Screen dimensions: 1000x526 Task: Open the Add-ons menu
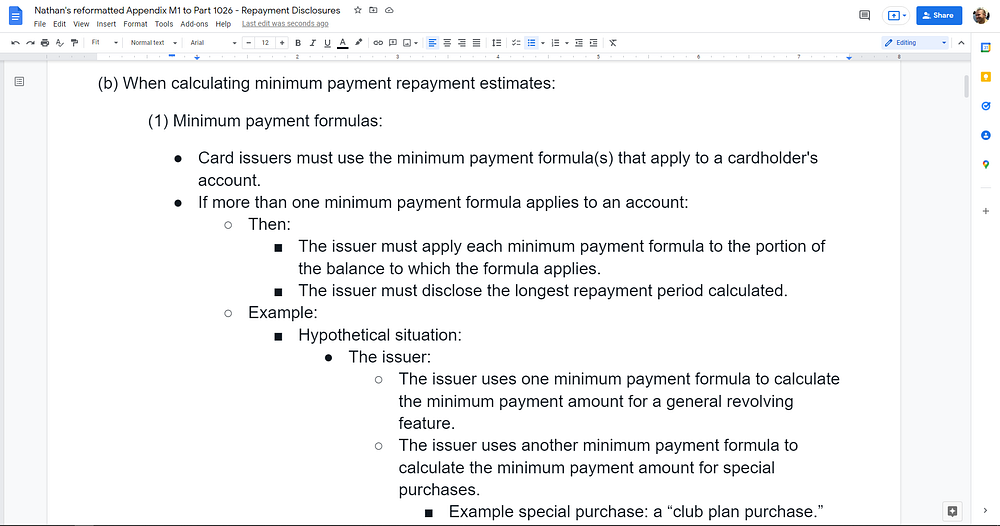point(194,24)
